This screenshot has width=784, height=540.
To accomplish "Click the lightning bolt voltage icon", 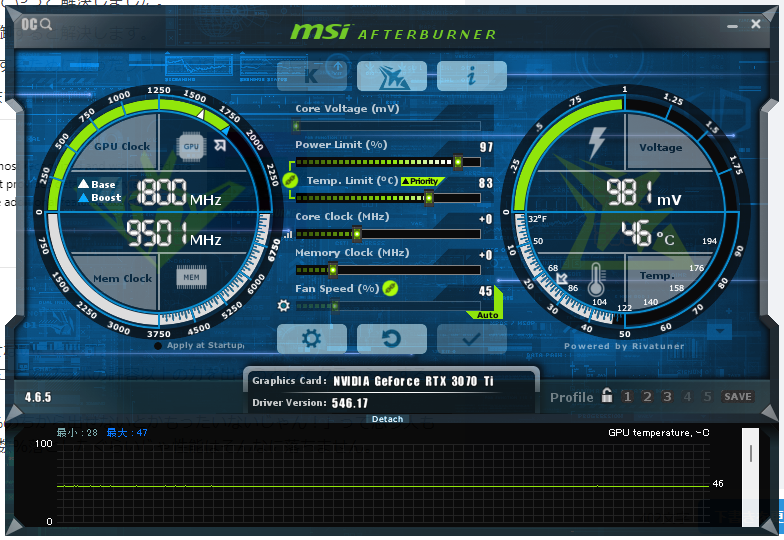I will tap(597, 142).
